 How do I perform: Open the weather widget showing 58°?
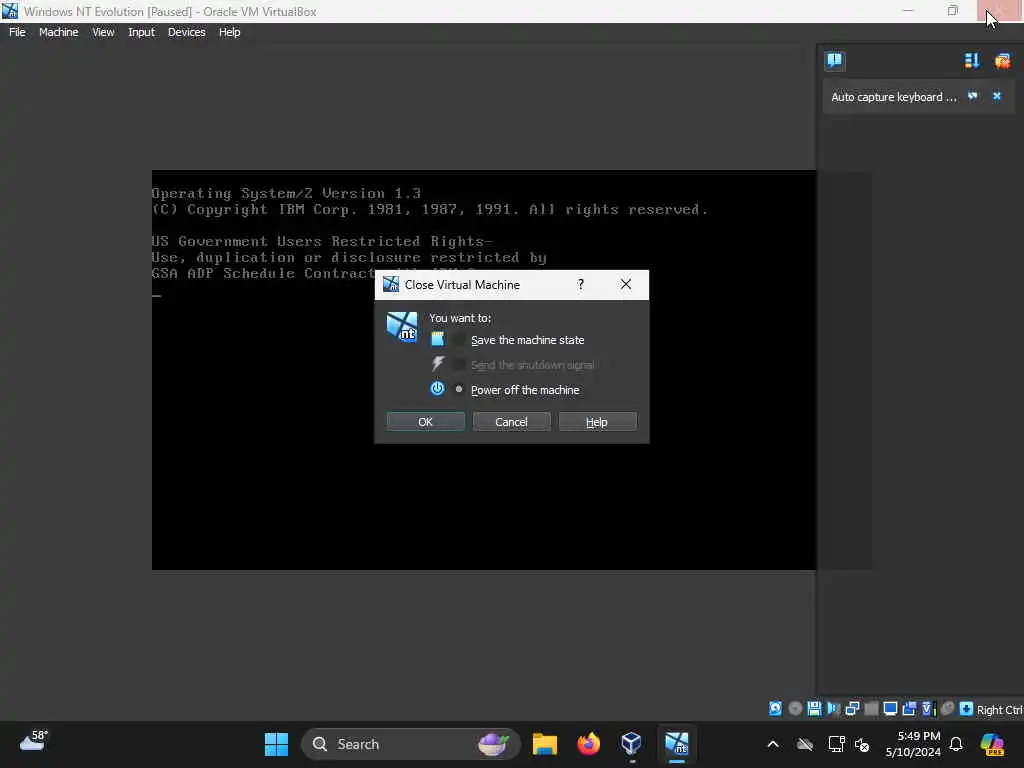point(34,742)
